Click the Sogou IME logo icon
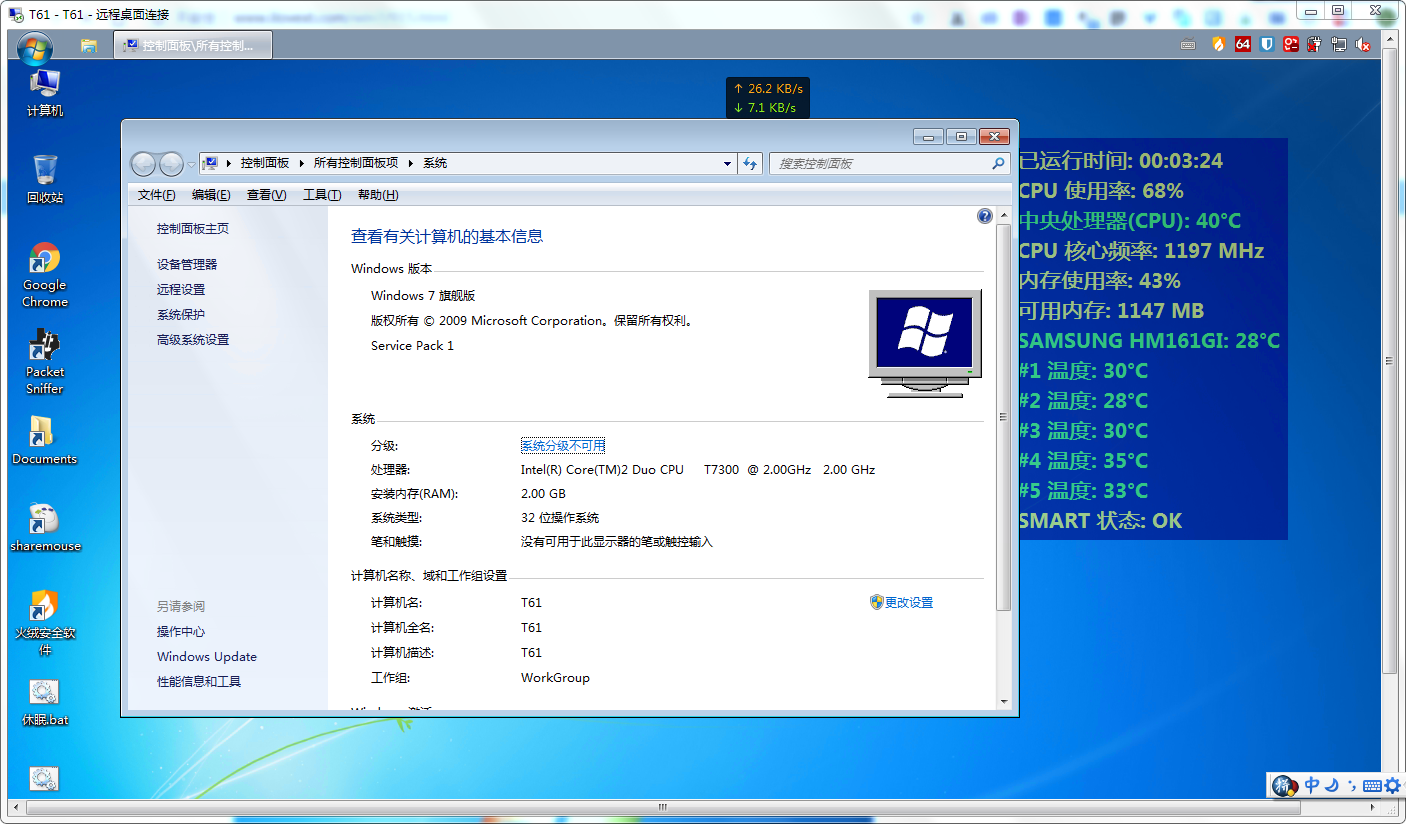The height and width of the screenshot is (824, 1406). pos(1284,786)
